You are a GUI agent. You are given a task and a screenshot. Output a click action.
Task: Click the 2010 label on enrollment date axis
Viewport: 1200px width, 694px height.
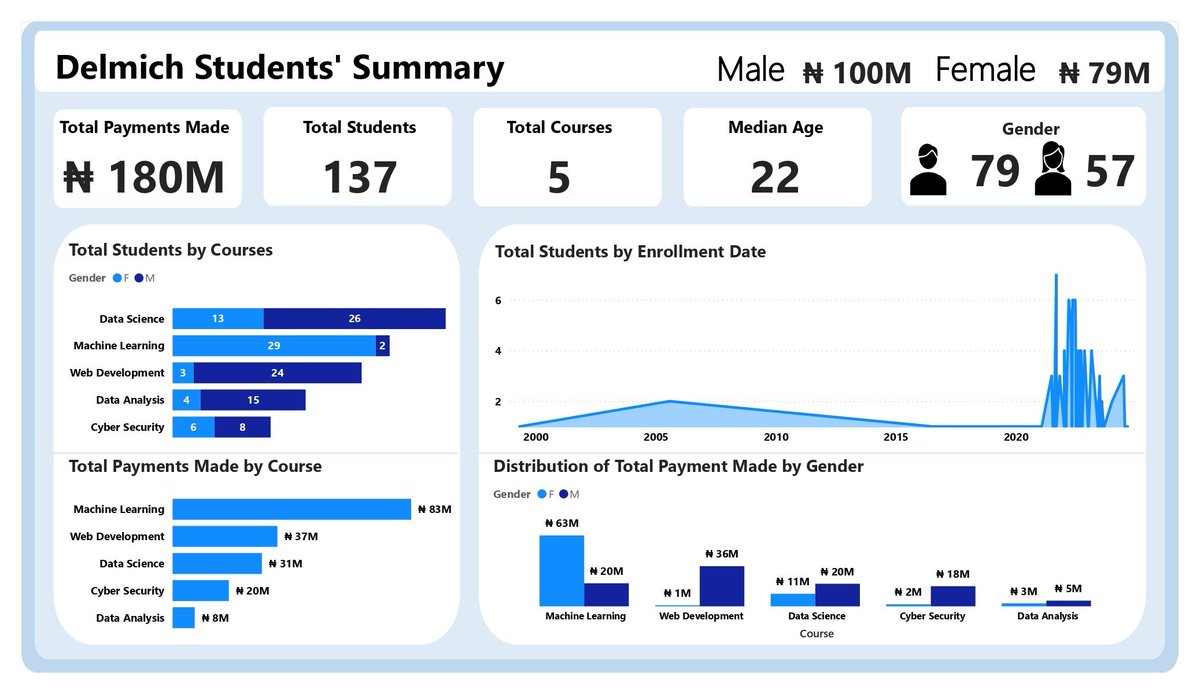(776, 437)
